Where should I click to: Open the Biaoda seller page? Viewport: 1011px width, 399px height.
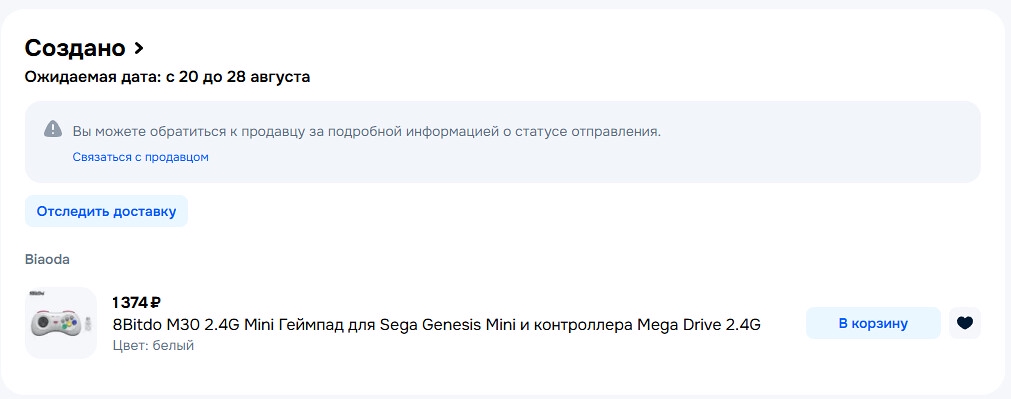tap(47, 260)
